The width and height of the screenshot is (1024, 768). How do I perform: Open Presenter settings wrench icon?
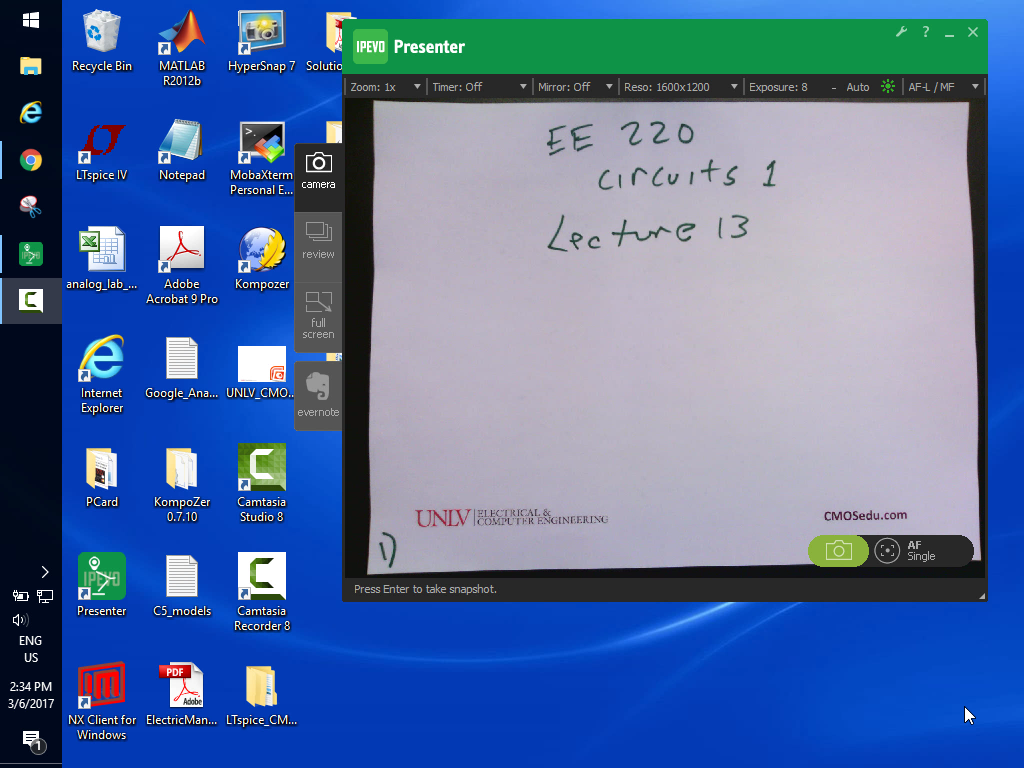(901, 31)
